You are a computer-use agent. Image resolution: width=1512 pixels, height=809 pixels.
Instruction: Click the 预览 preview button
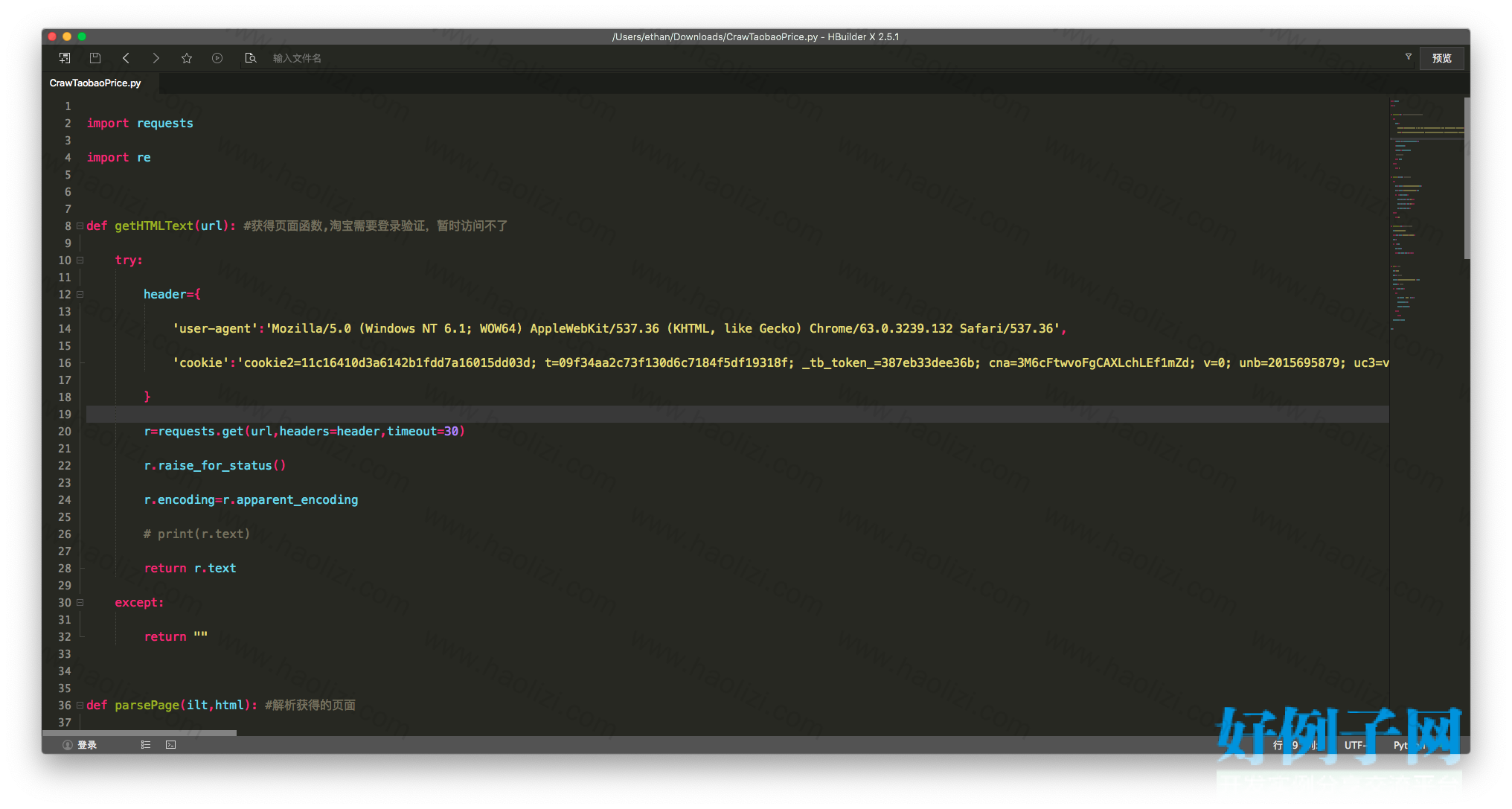pyautogui.click(x=1441, y=58)
